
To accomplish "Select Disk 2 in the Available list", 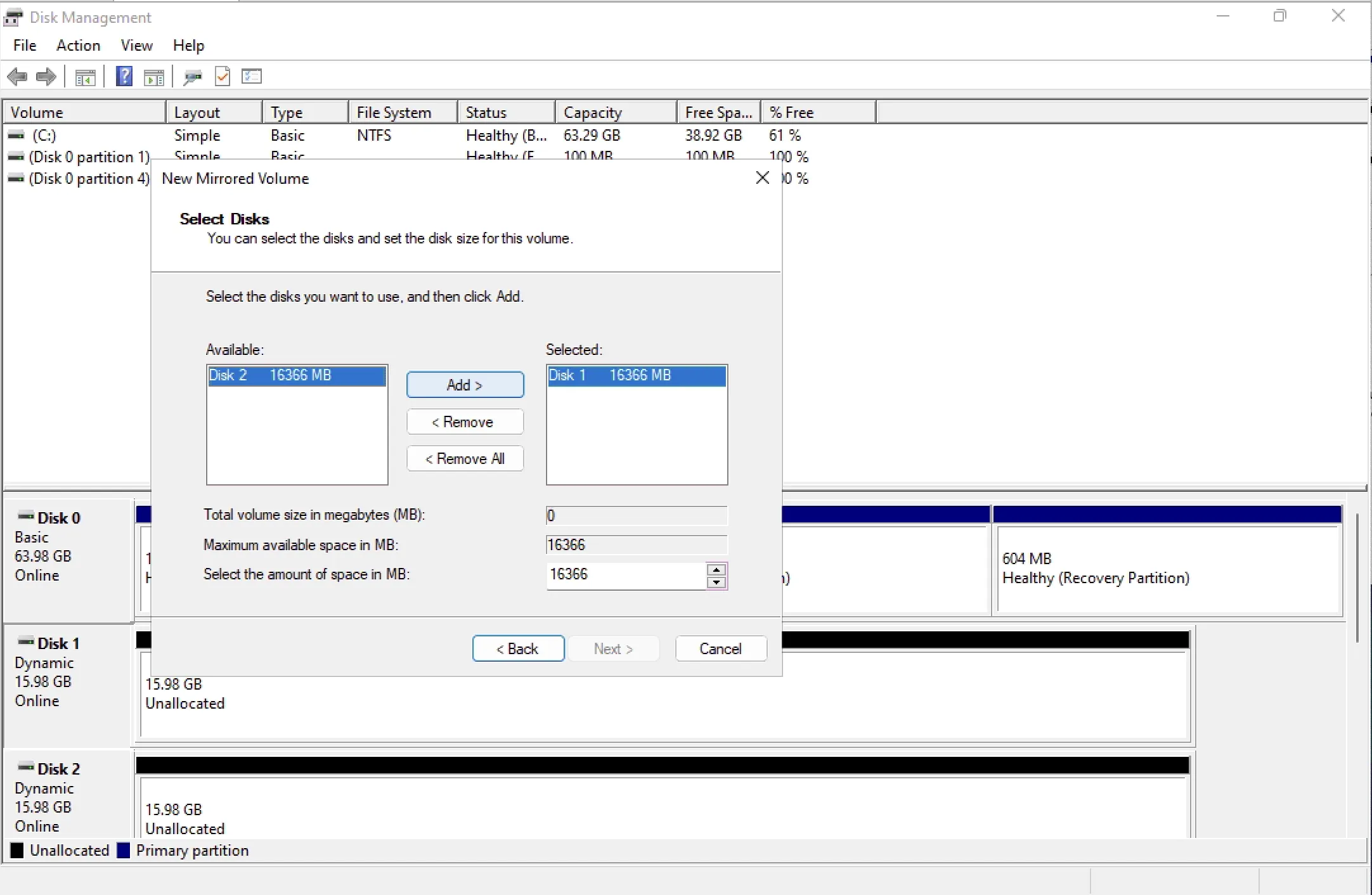I will point(295,375).
